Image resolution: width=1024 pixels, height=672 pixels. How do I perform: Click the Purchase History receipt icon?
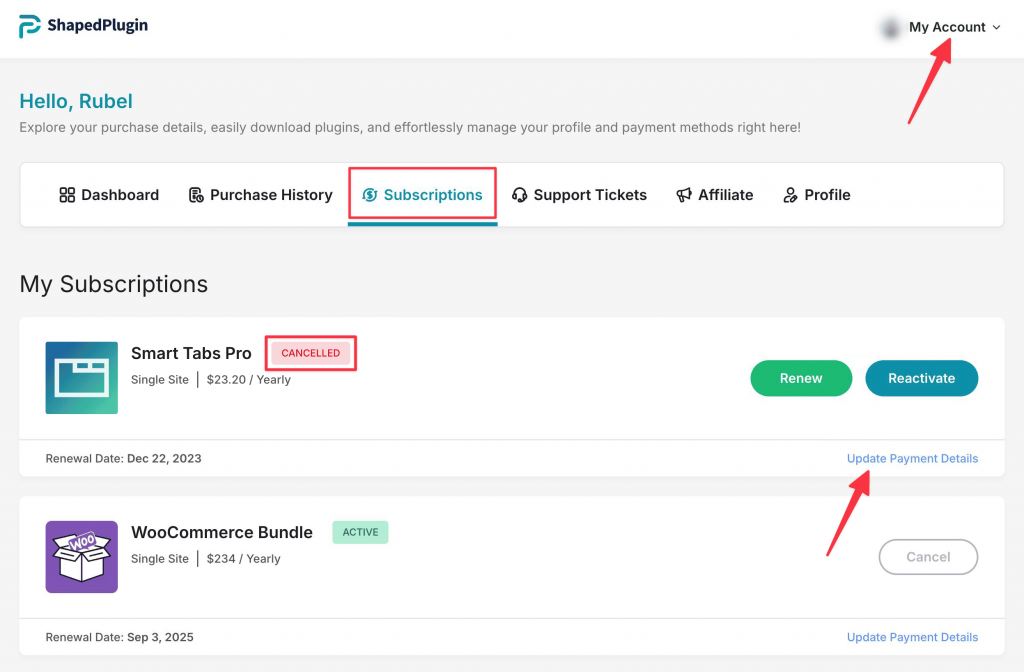[196, 195]
